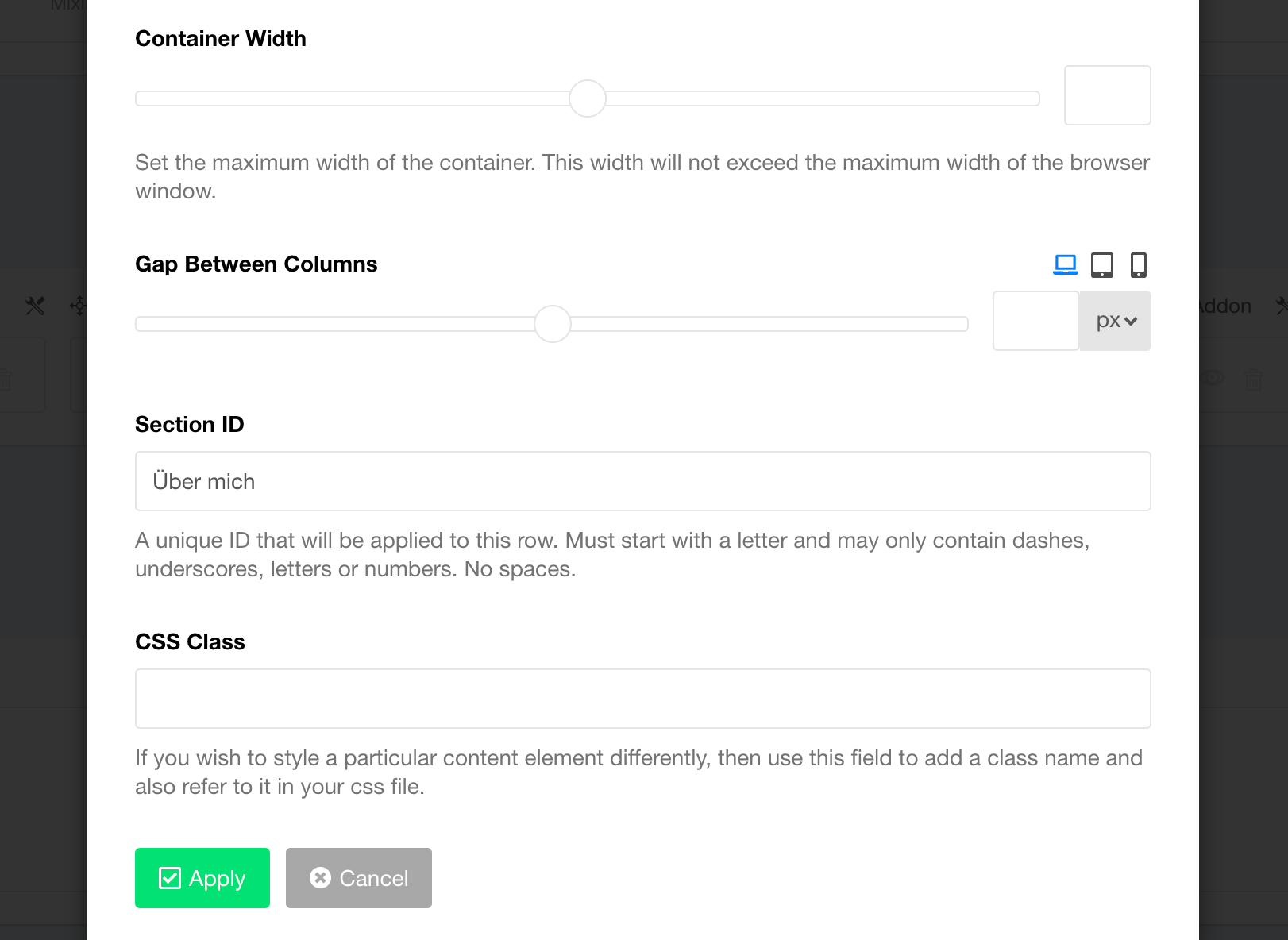Screen dimensions: 1288x940
Task: Focus the gap value field beside px
Action: 1035,321
